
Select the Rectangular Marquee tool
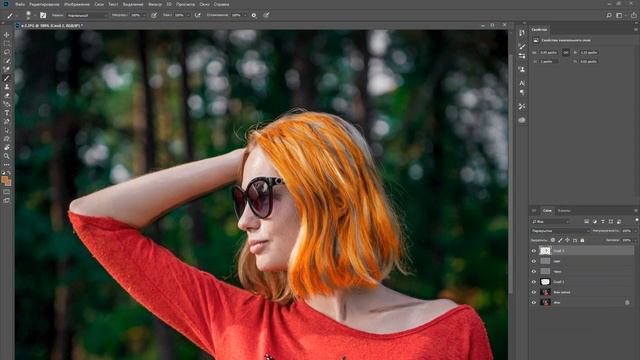pyautogui.click(x=7, y=44)
